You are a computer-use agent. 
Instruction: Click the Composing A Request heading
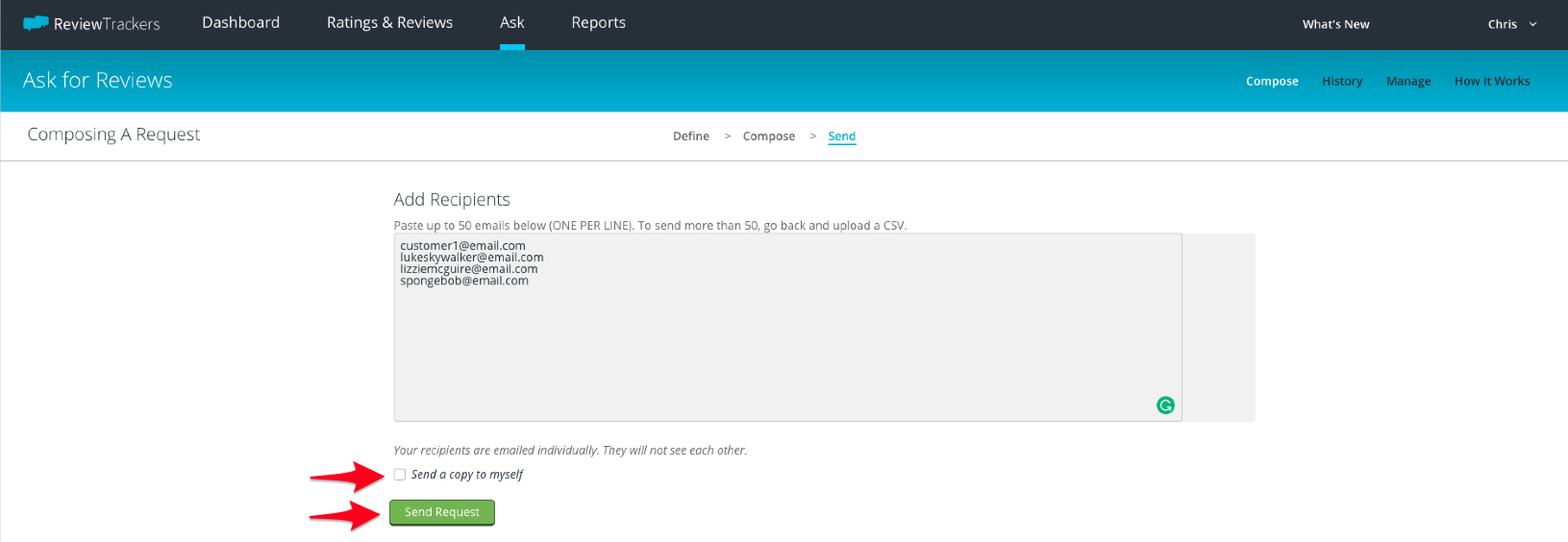tap(113, 135)
